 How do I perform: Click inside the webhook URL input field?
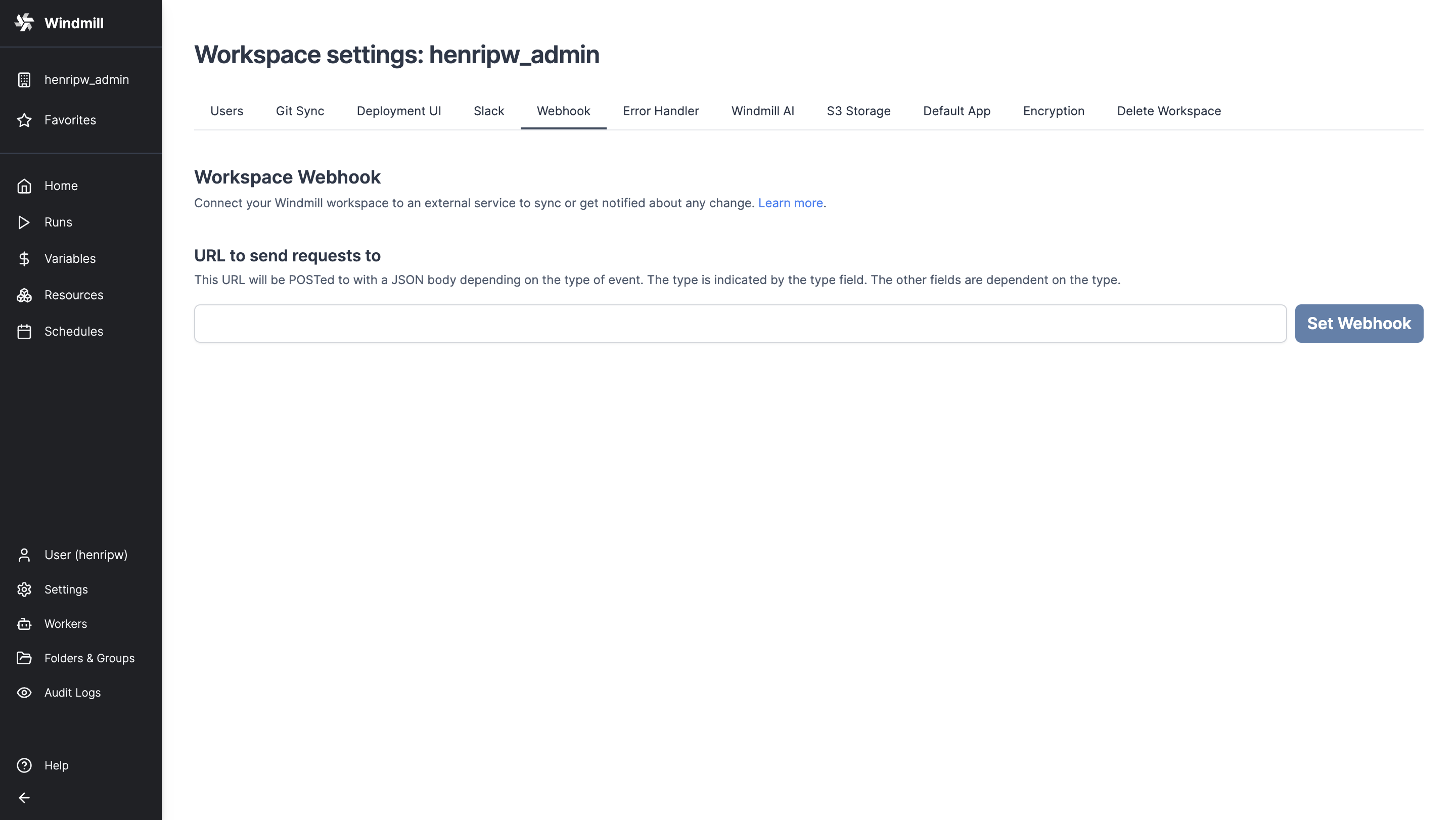tap(735, 323)
